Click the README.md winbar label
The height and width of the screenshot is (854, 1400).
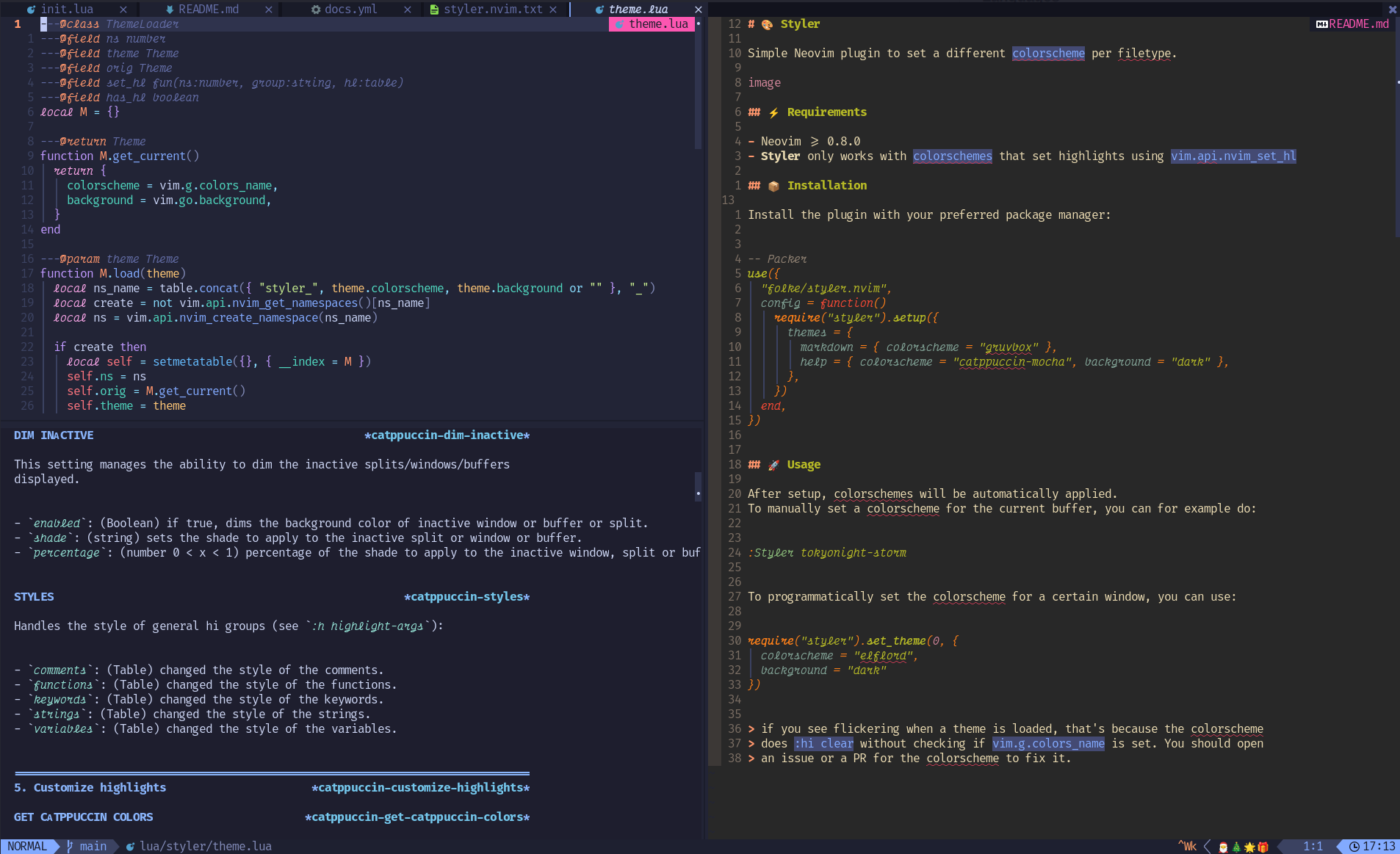[1359, 23]
